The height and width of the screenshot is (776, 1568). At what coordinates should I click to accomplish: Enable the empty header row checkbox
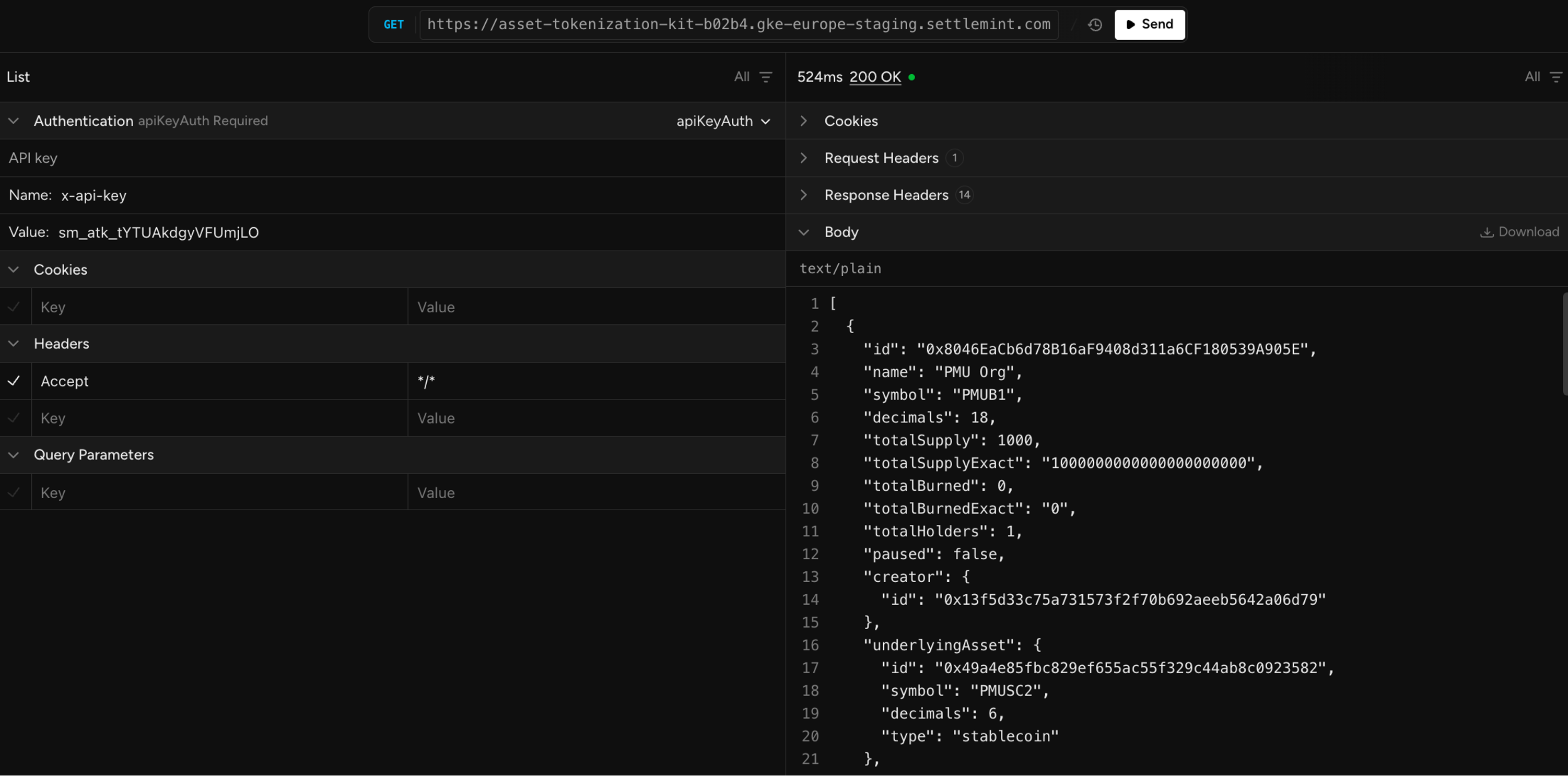(14, 418)
